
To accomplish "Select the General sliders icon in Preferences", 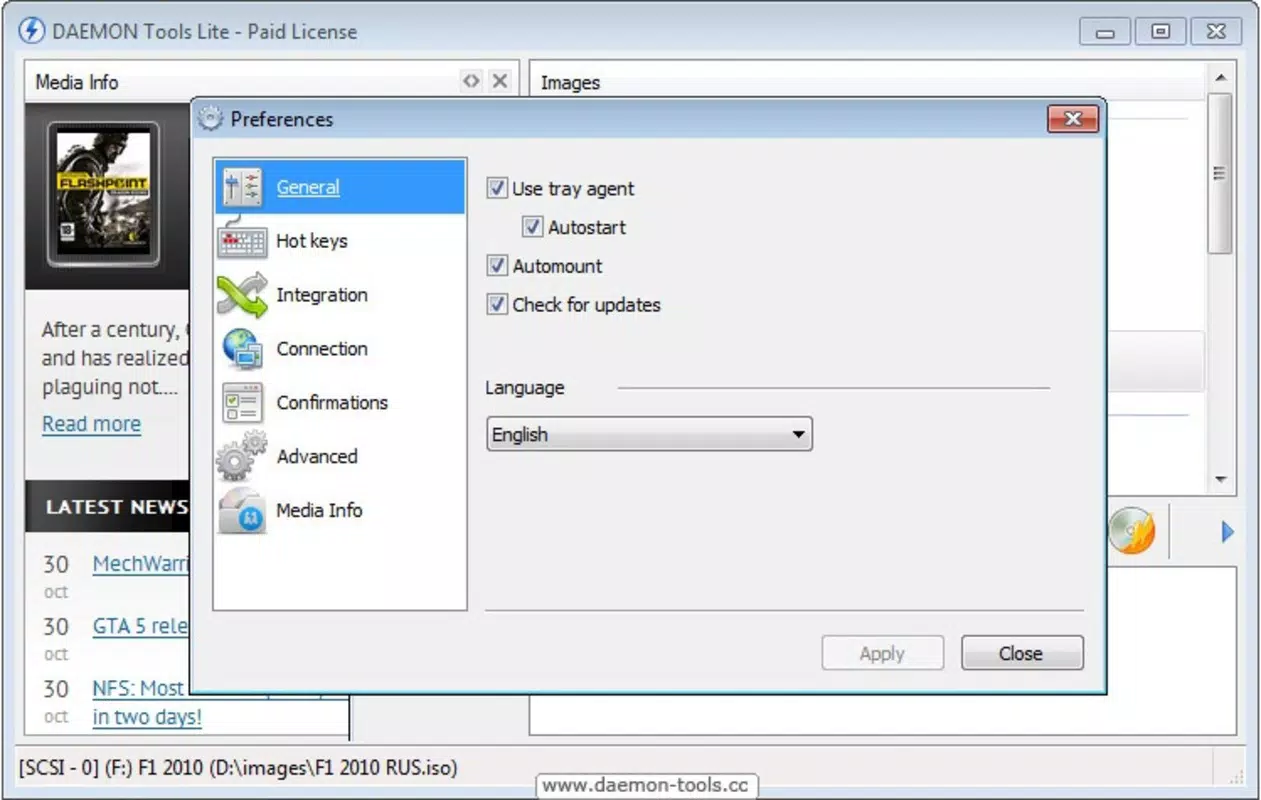I will tap(242, 187).
